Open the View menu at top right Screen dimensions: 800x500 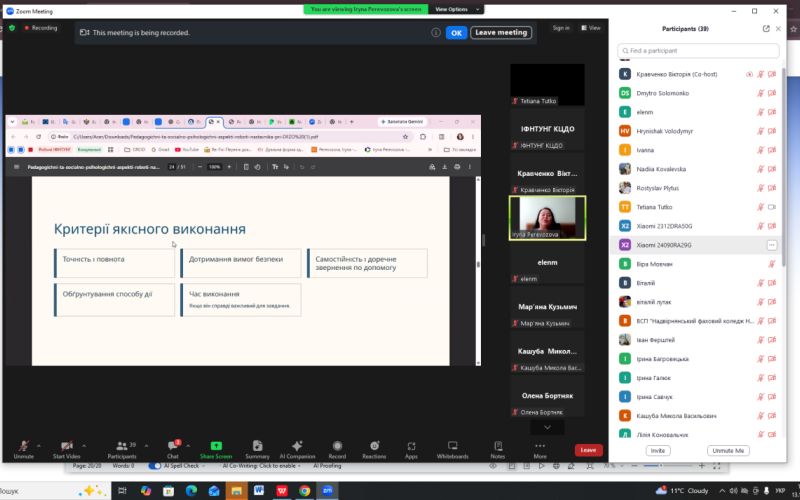[591, 28]
